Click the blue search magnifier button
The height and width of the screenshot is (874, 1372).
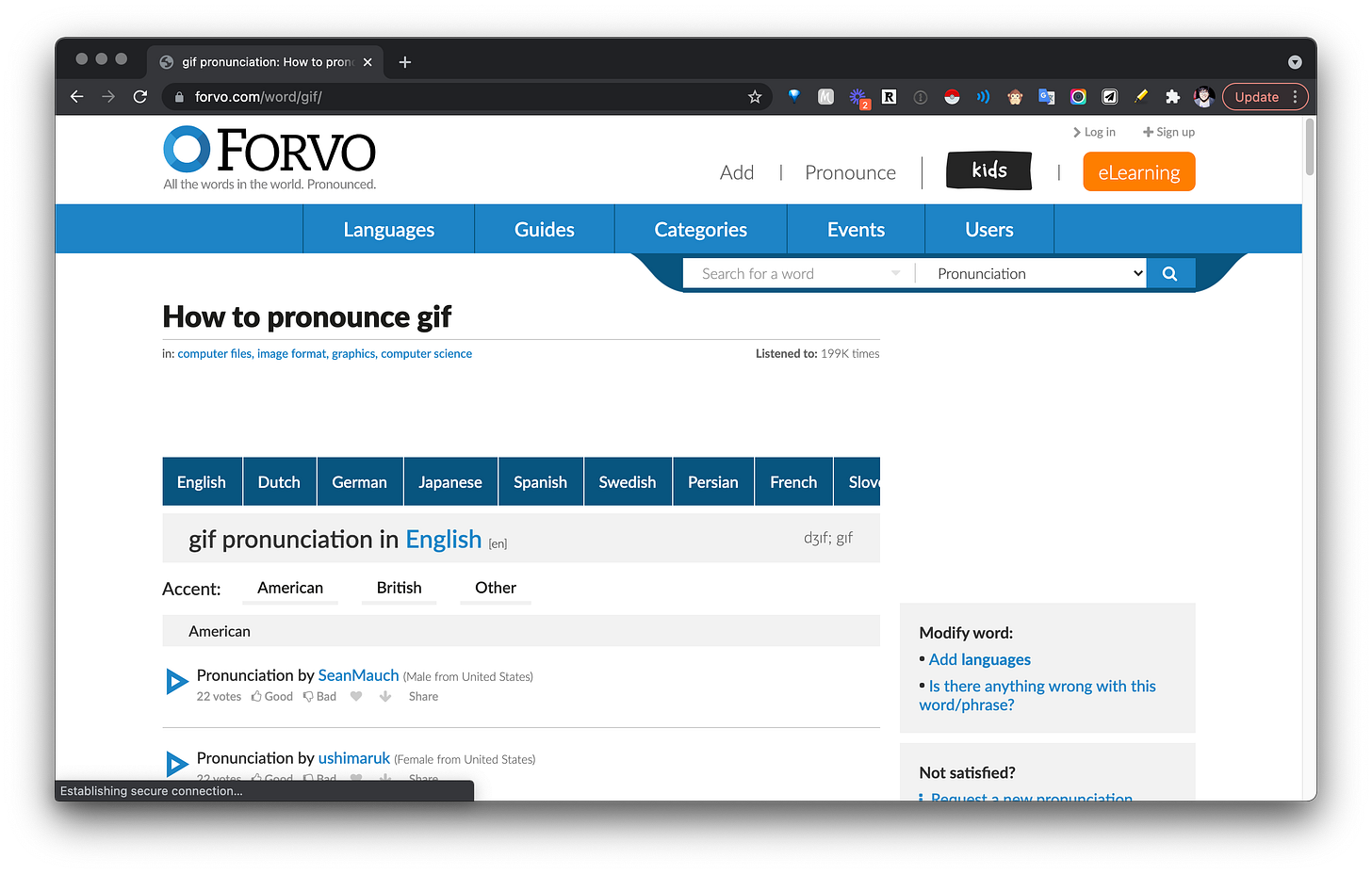(1170, 273)
